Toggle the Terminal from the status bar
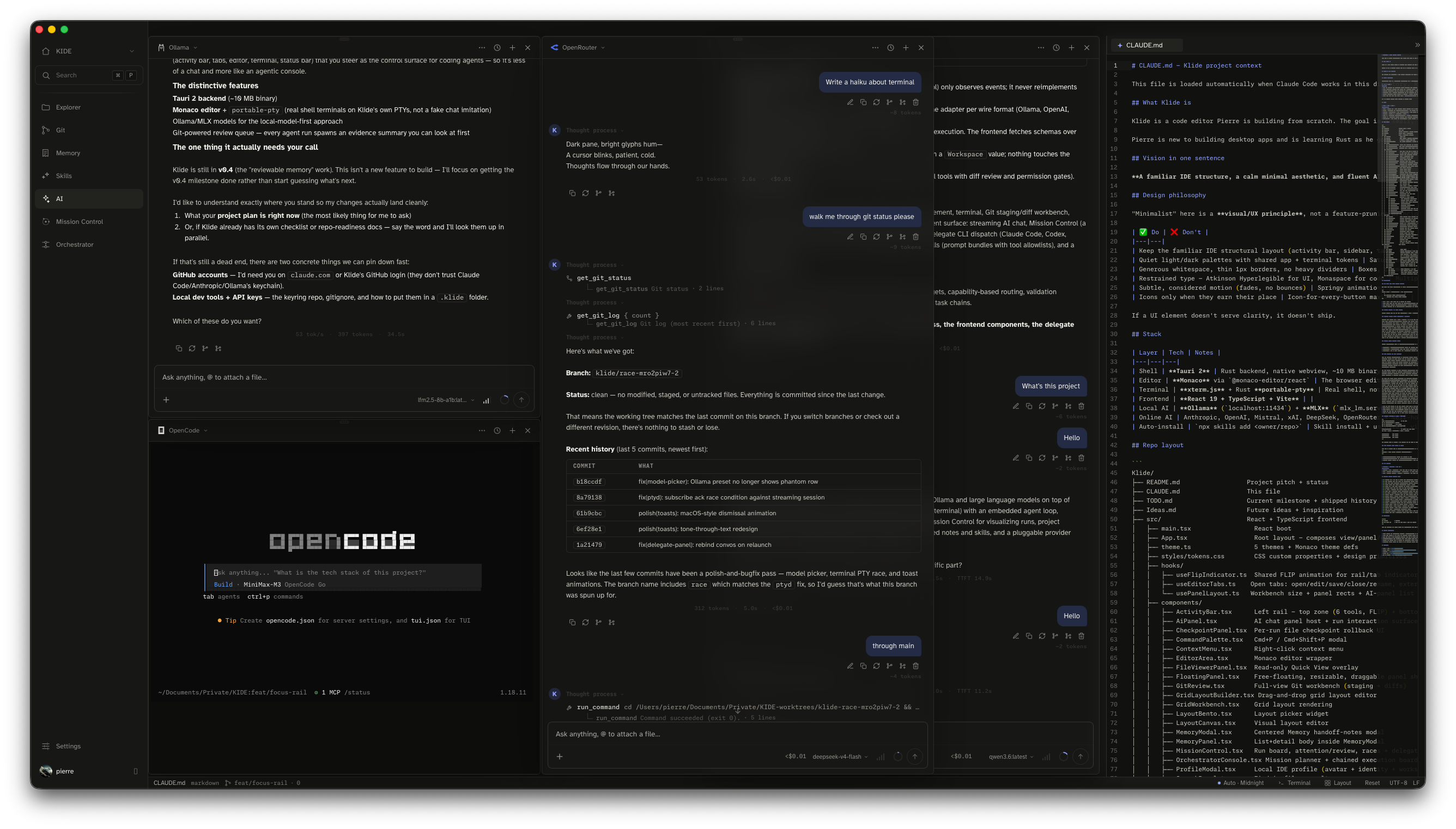 1294,783
